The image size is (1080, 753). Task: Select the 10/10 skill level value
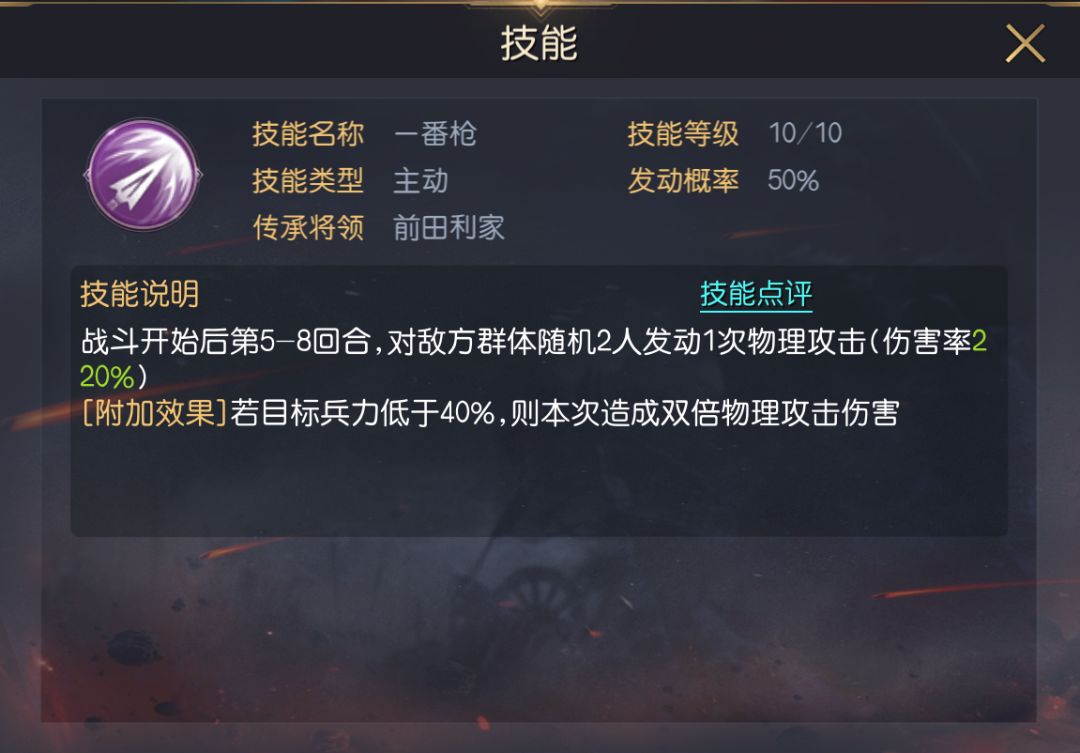click(x=805, y=133)
